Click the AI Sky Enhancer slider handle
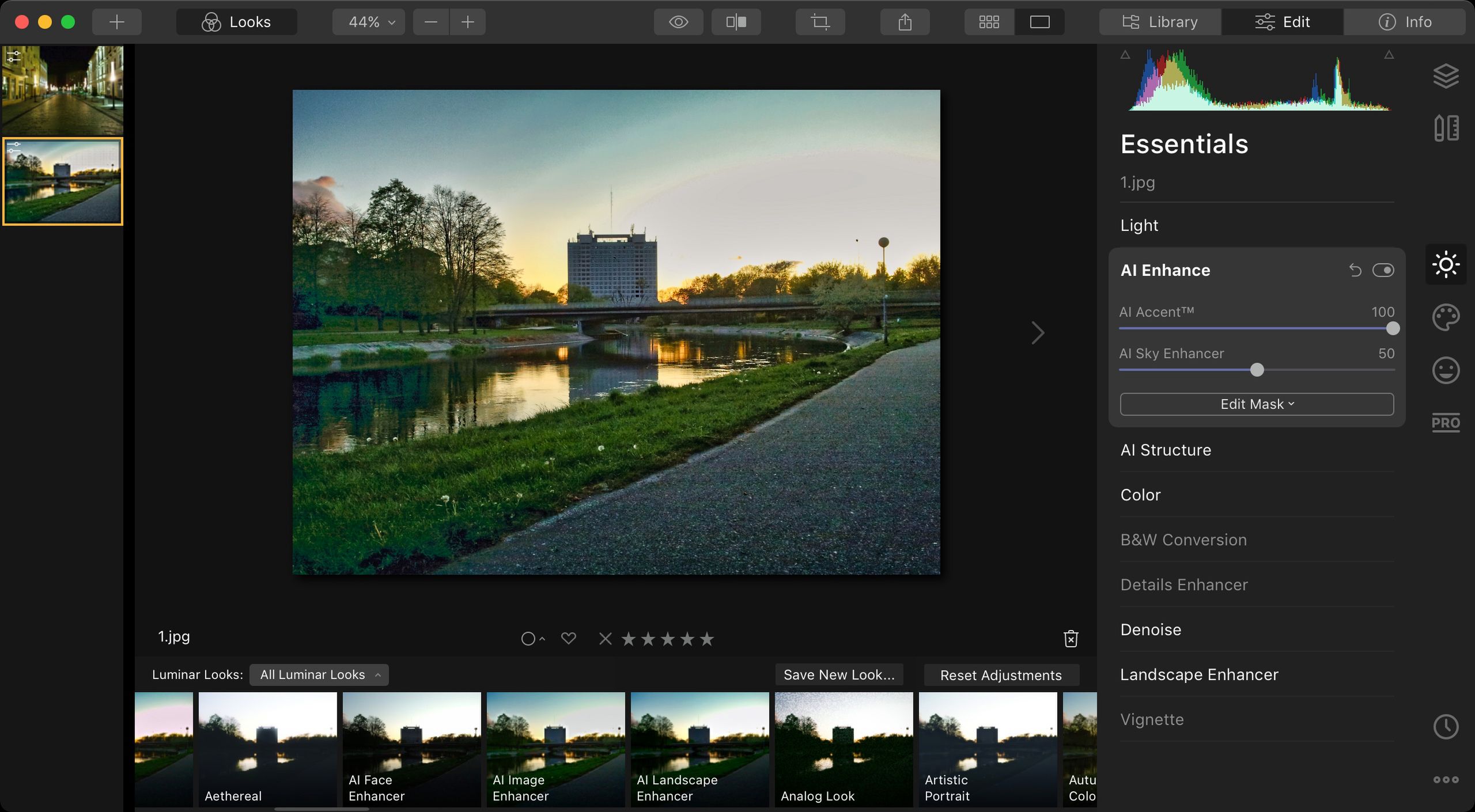 (x=1257, y=370)
